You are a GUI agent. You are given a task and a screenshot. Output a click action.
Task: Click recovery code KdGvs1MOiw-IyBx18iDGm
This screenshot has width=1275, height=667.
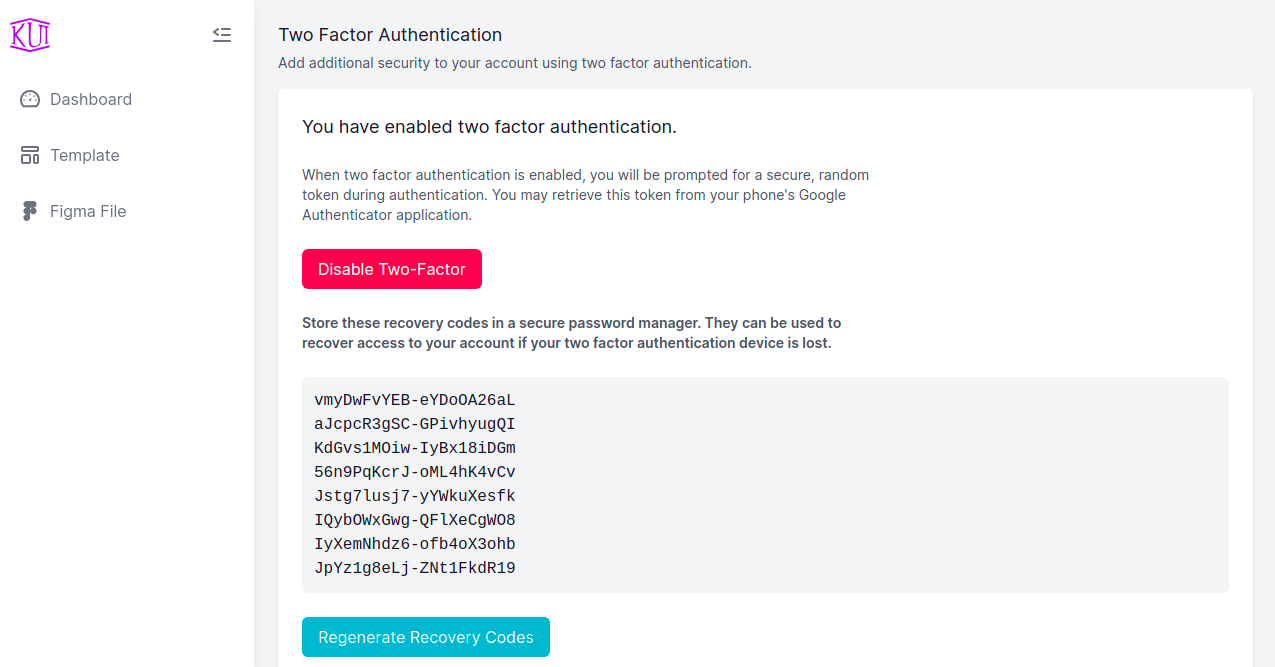tap(415, 448)
